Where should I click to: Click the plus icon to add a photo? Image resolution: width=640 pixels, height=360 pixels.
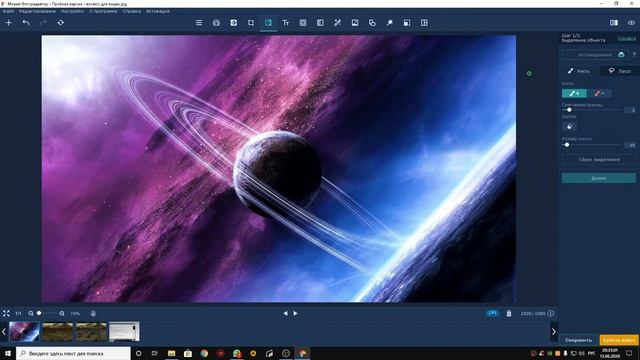(8, 23)
